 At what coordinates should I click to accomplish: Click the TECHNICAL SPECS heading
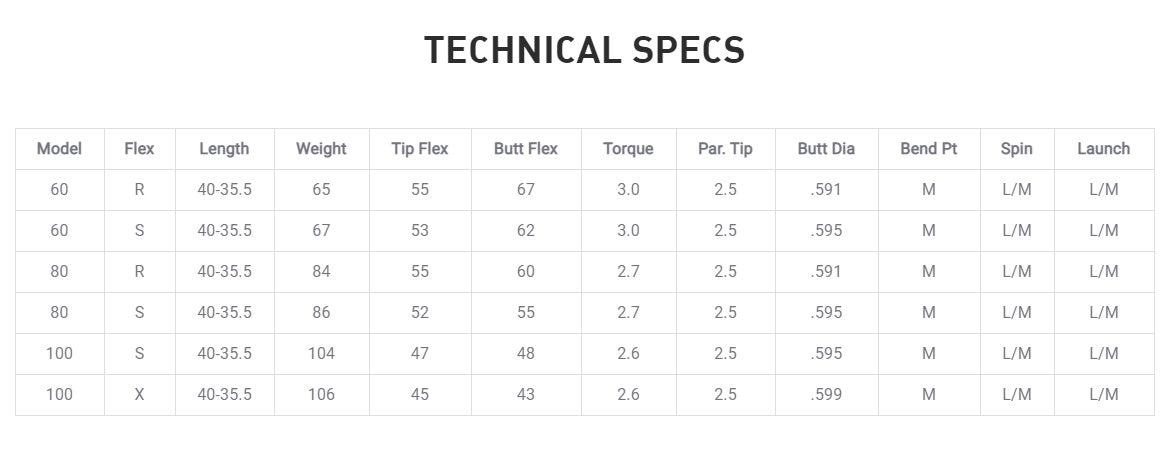click(x=585, y=50)
